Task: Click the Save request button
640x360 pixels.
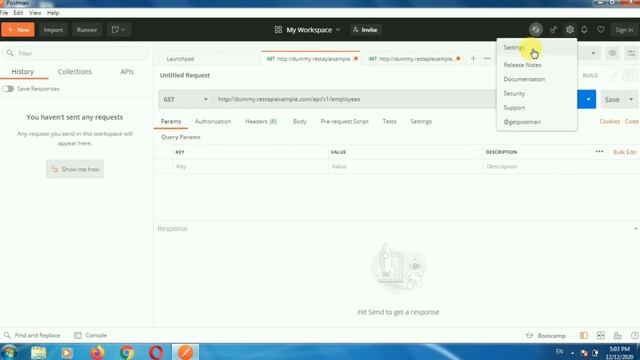Action: click(x=612, y=100)
